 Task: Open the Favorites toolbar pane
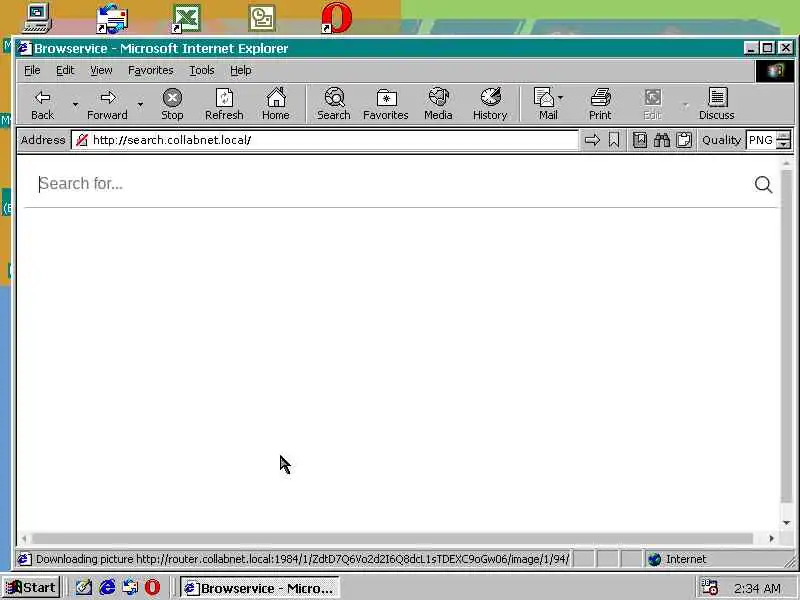pos(386,105)
